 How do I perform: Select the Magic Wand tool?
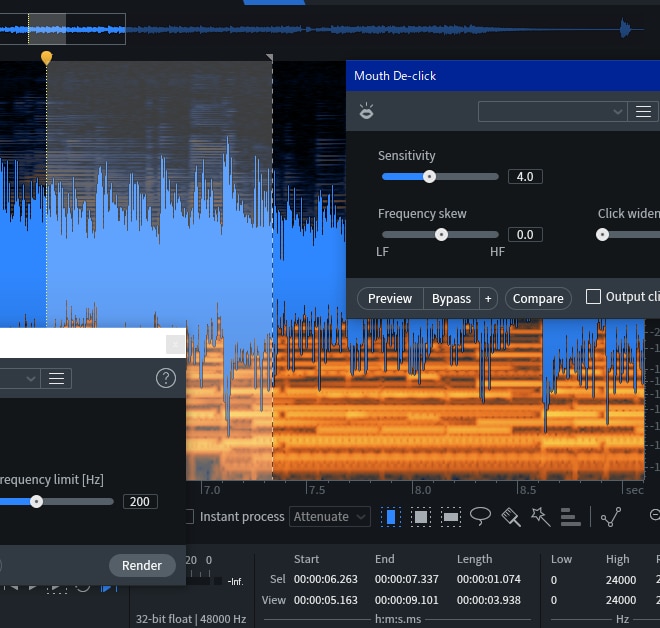click(541, 517)
